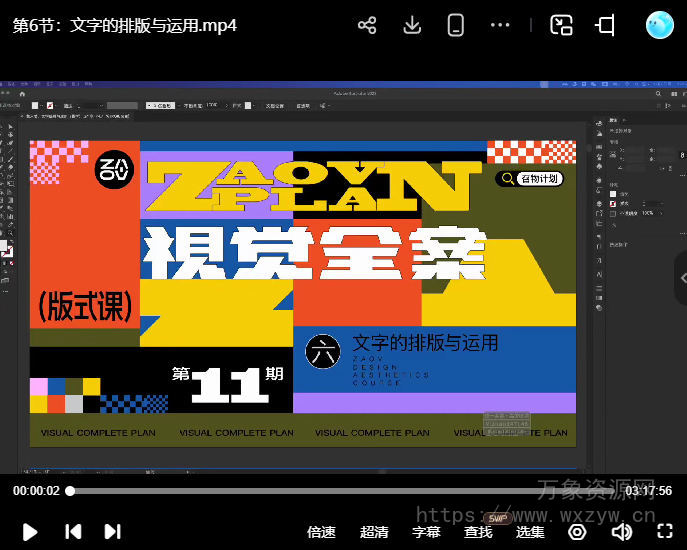This screenshot has width=687, height=550.
Task: Open the 选集 episode list
Action: 531,532
